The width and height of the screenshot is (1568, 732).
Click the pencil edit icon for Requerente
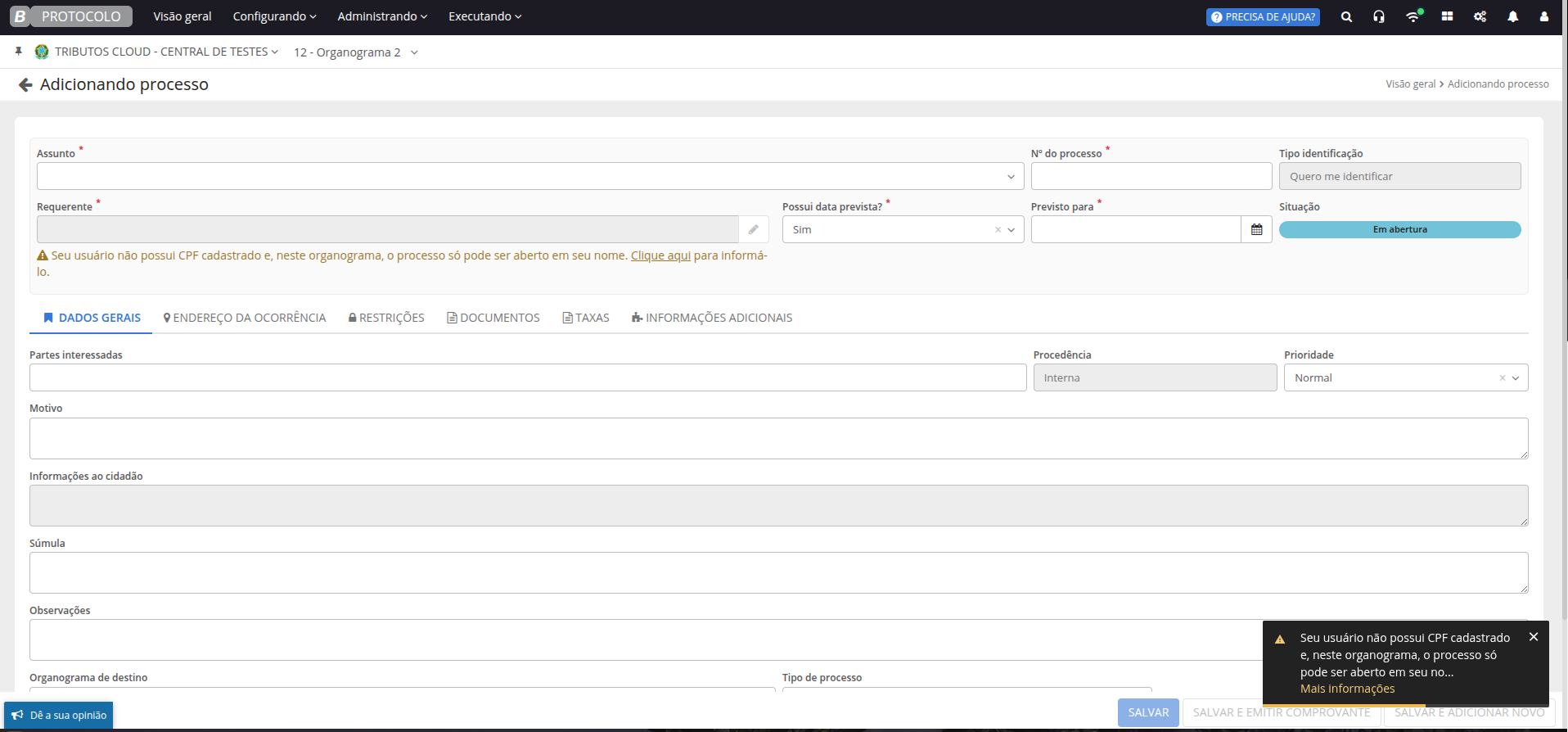[754, 229]
